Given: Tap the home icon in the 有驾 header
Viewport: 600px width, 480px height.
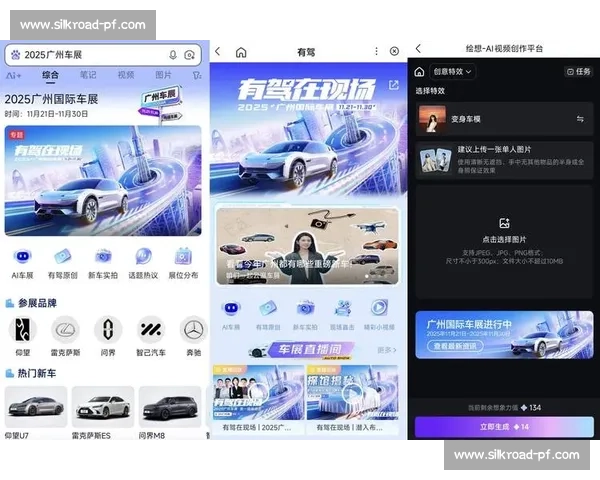Looking at the screenshot, I should tap(241, 51).
